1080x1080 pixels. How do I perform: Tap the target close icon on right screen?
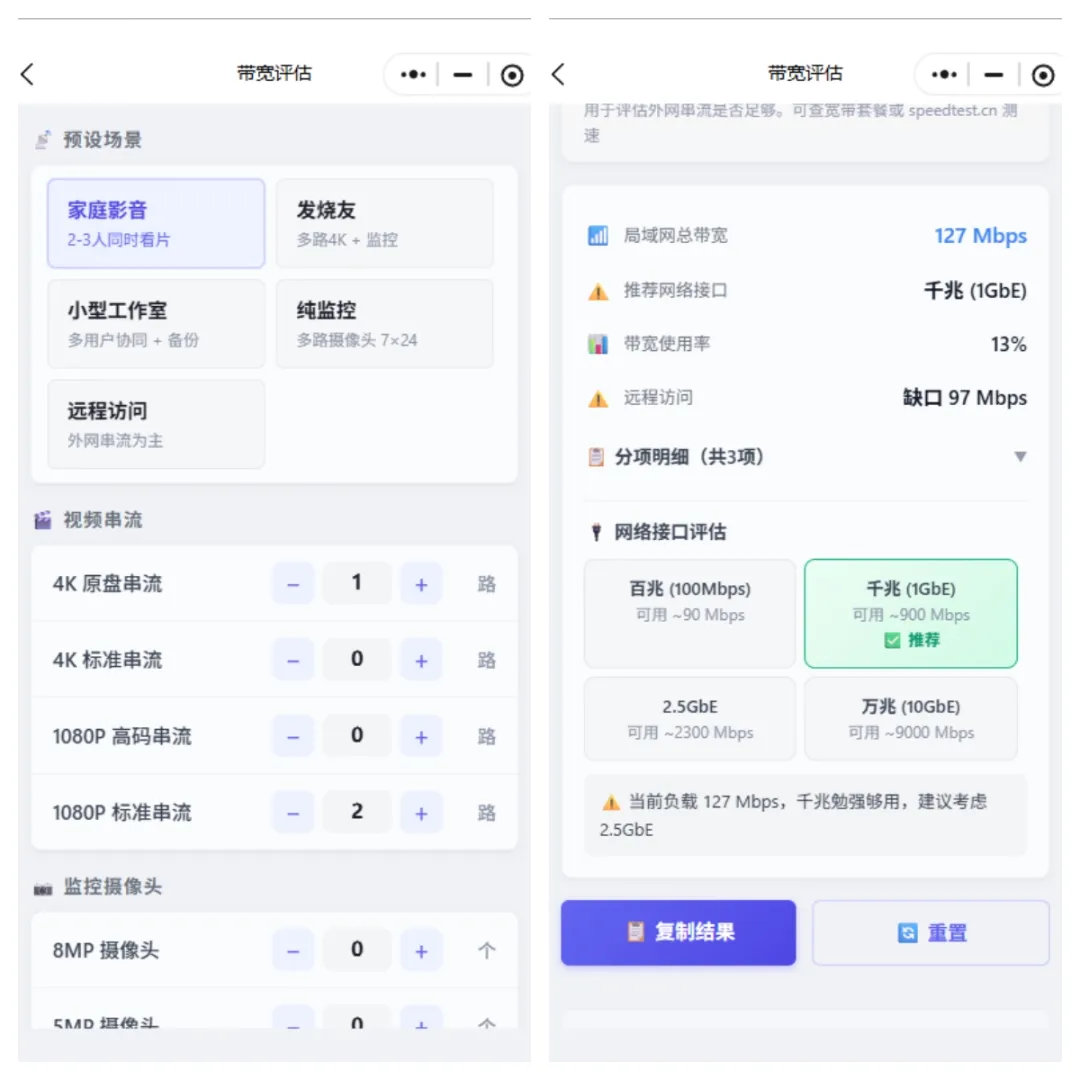tap(1043, 75)
